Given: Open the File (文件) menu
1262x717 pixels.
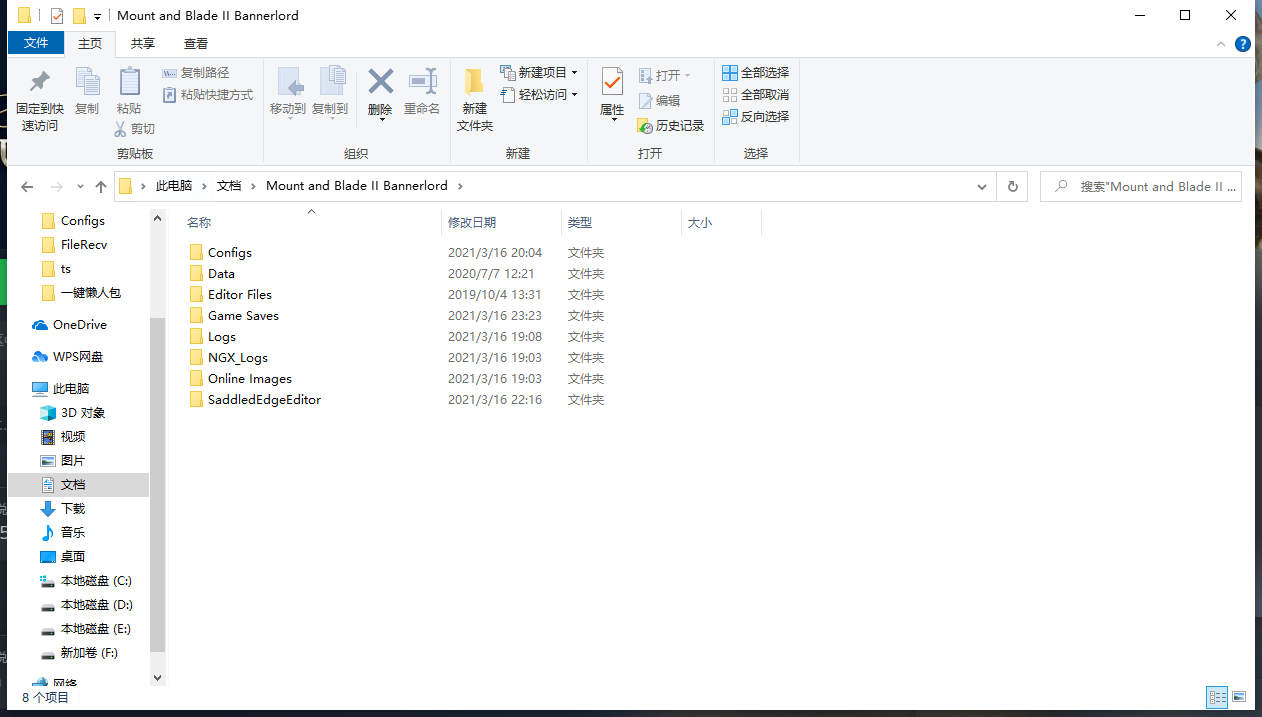Looking at the screenshot, I should tap(36, 43).
